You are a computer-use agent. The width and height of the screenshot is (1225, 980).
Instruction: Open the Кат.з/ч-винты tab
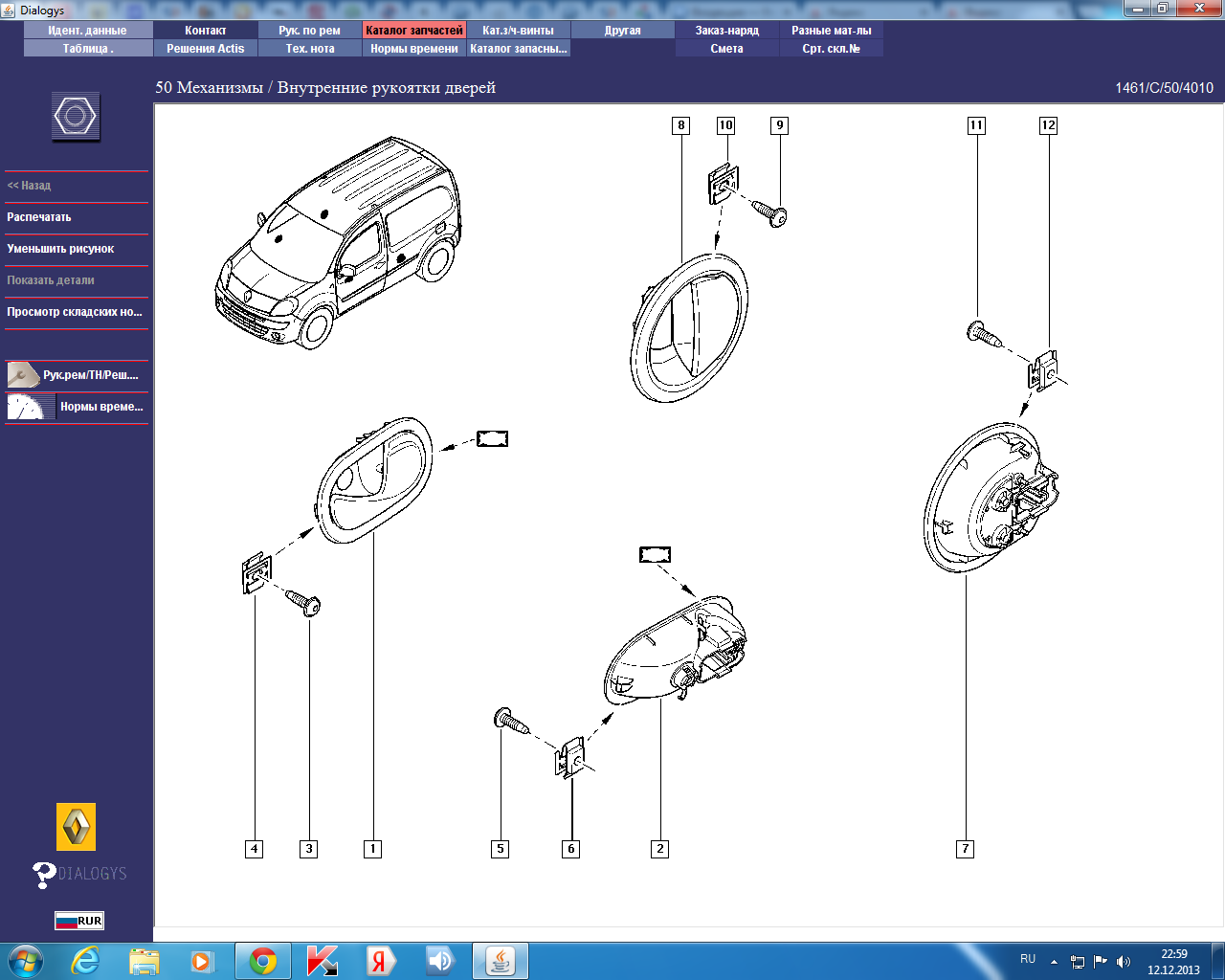[519, 31]
